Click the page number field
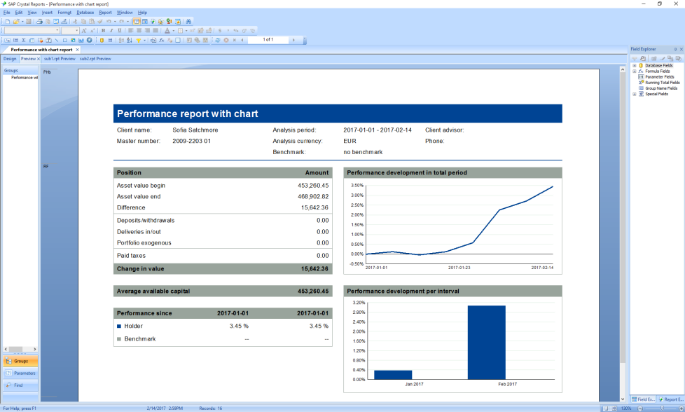Image resolution: width=685 pixels, height=412 pixels. tap(270, 40)
